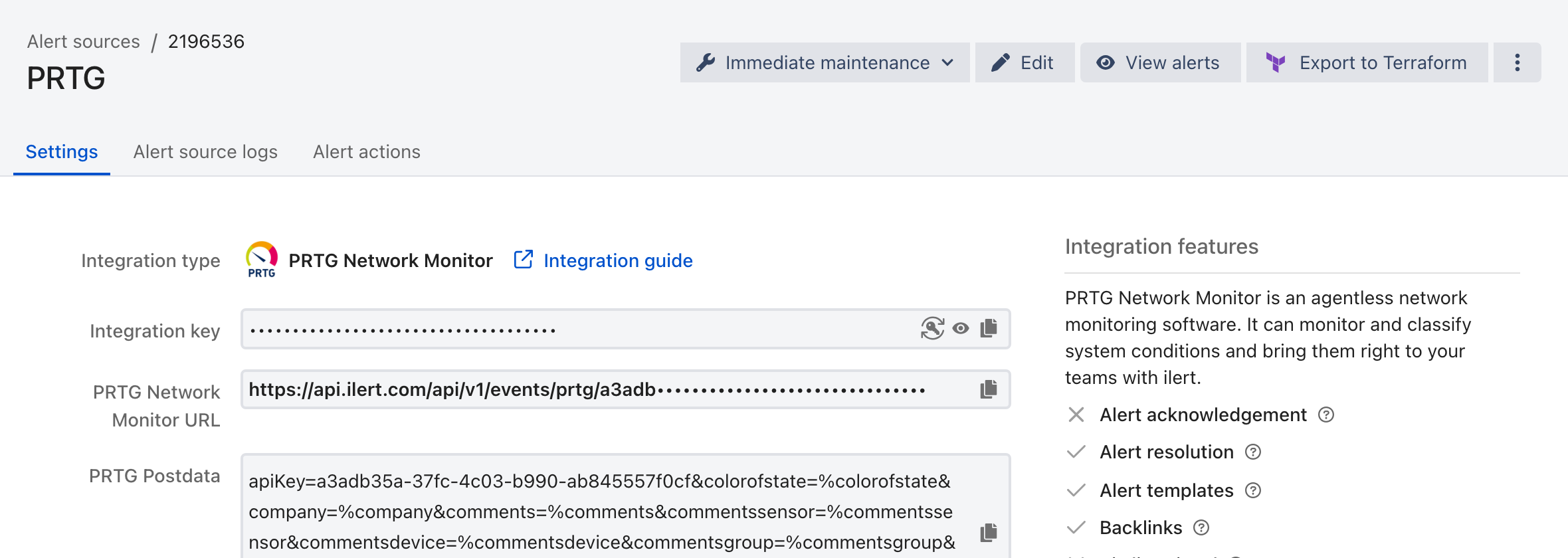
Task: Click the Alert acknowledgement feature label
Action: coord(1203,415)
